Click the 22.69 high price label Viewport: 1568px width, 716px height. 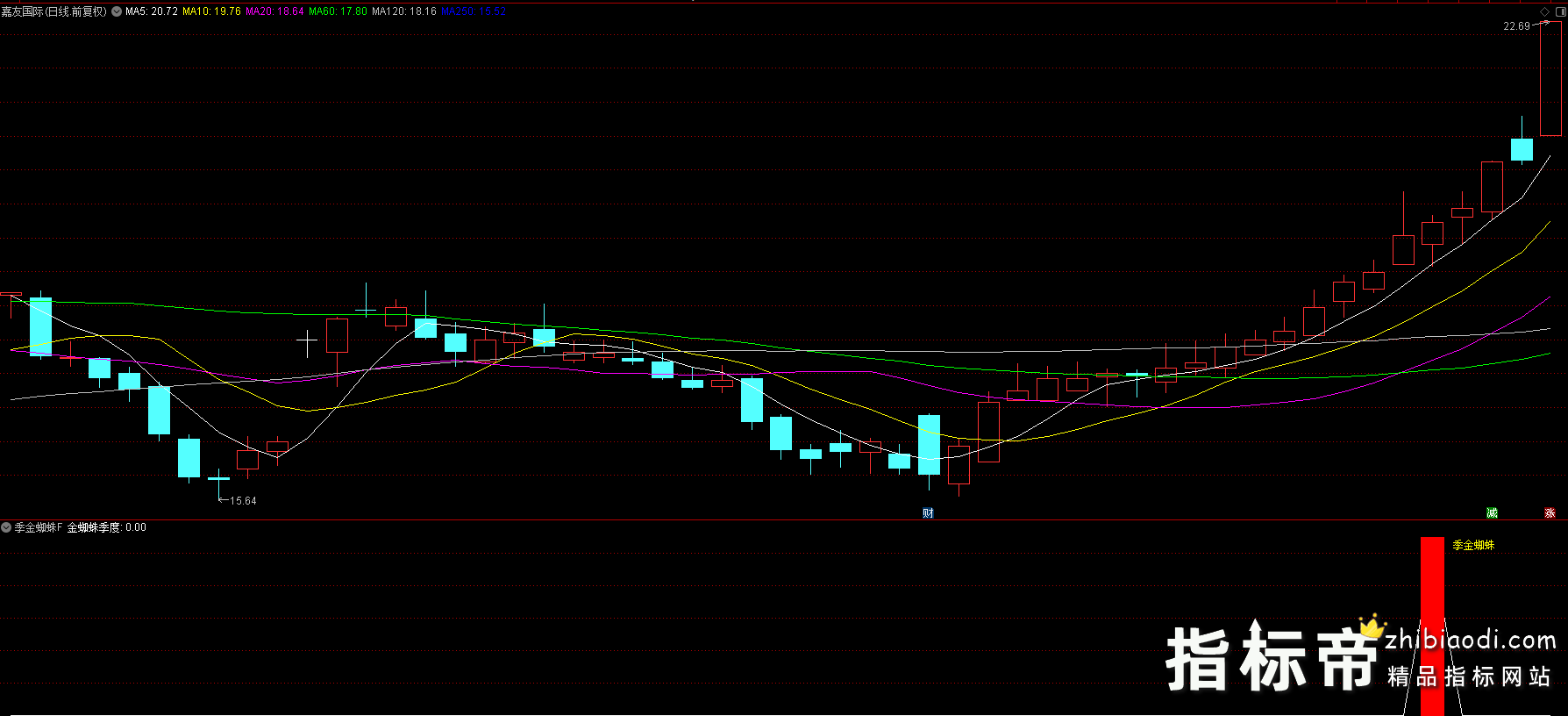[1516, 26]
